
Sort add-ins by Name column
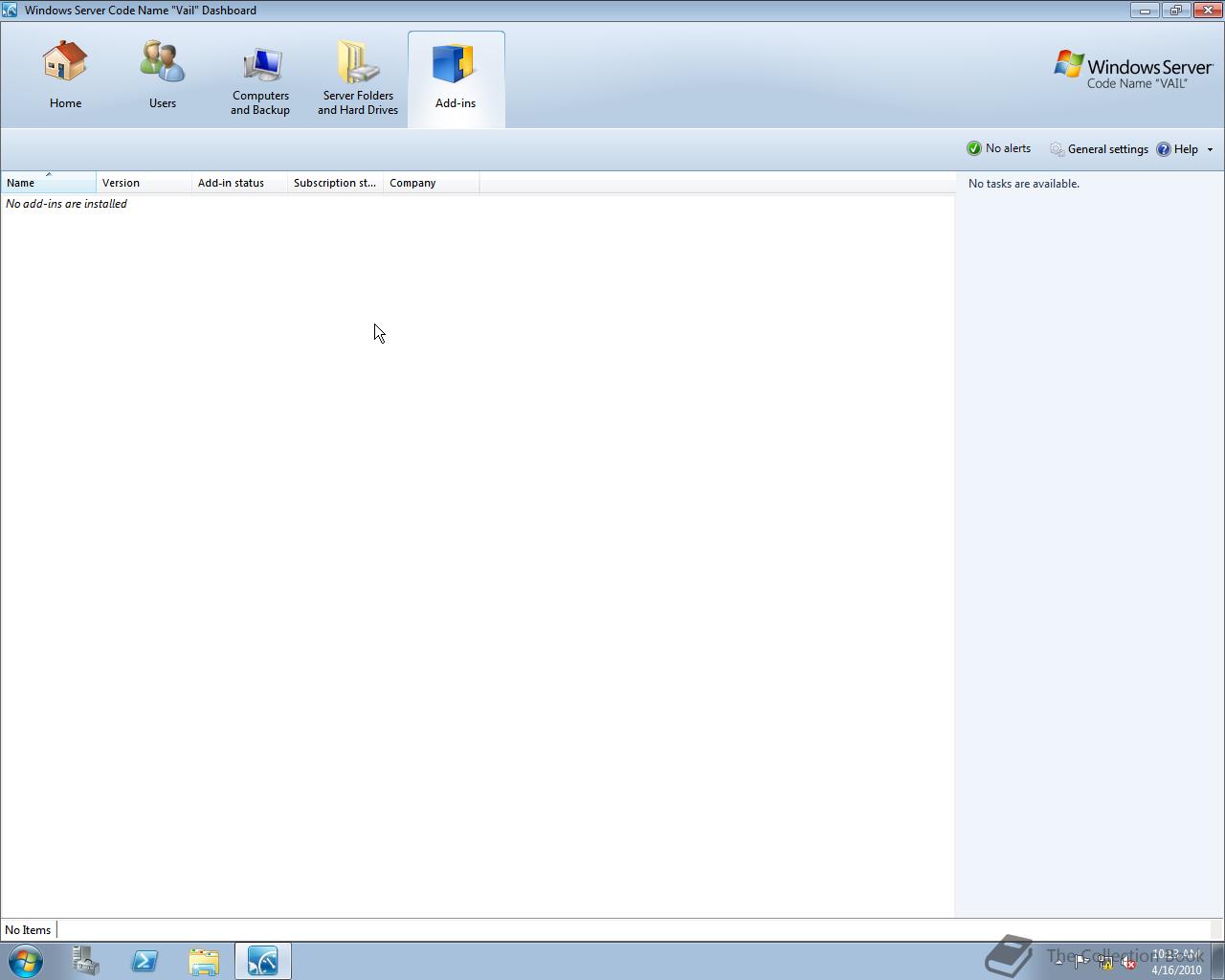pyautogui.click(x=49, y=183)
